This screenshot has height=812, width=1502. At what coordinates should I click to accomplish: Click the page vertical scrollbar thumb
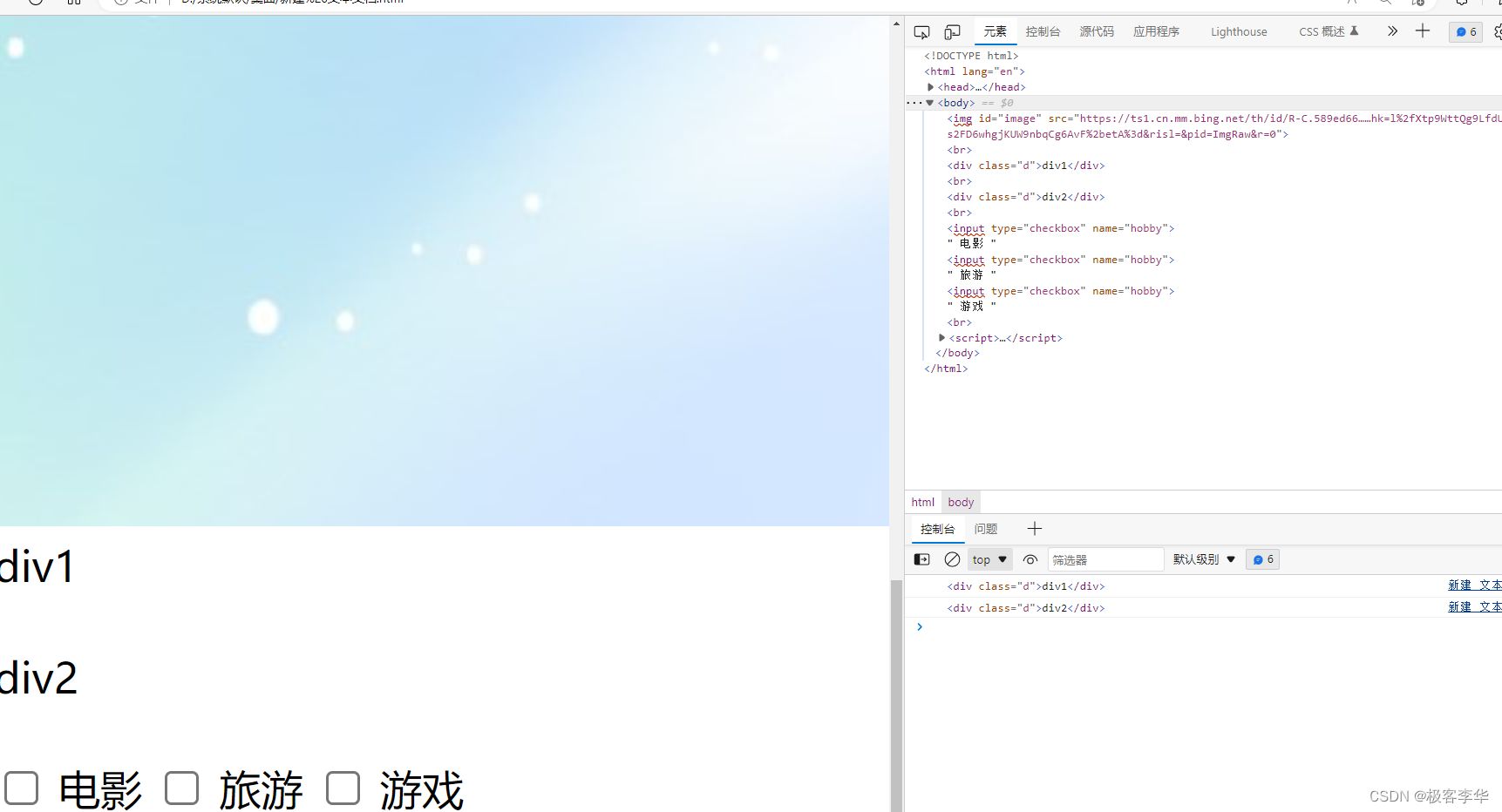[x=896, y=695]
